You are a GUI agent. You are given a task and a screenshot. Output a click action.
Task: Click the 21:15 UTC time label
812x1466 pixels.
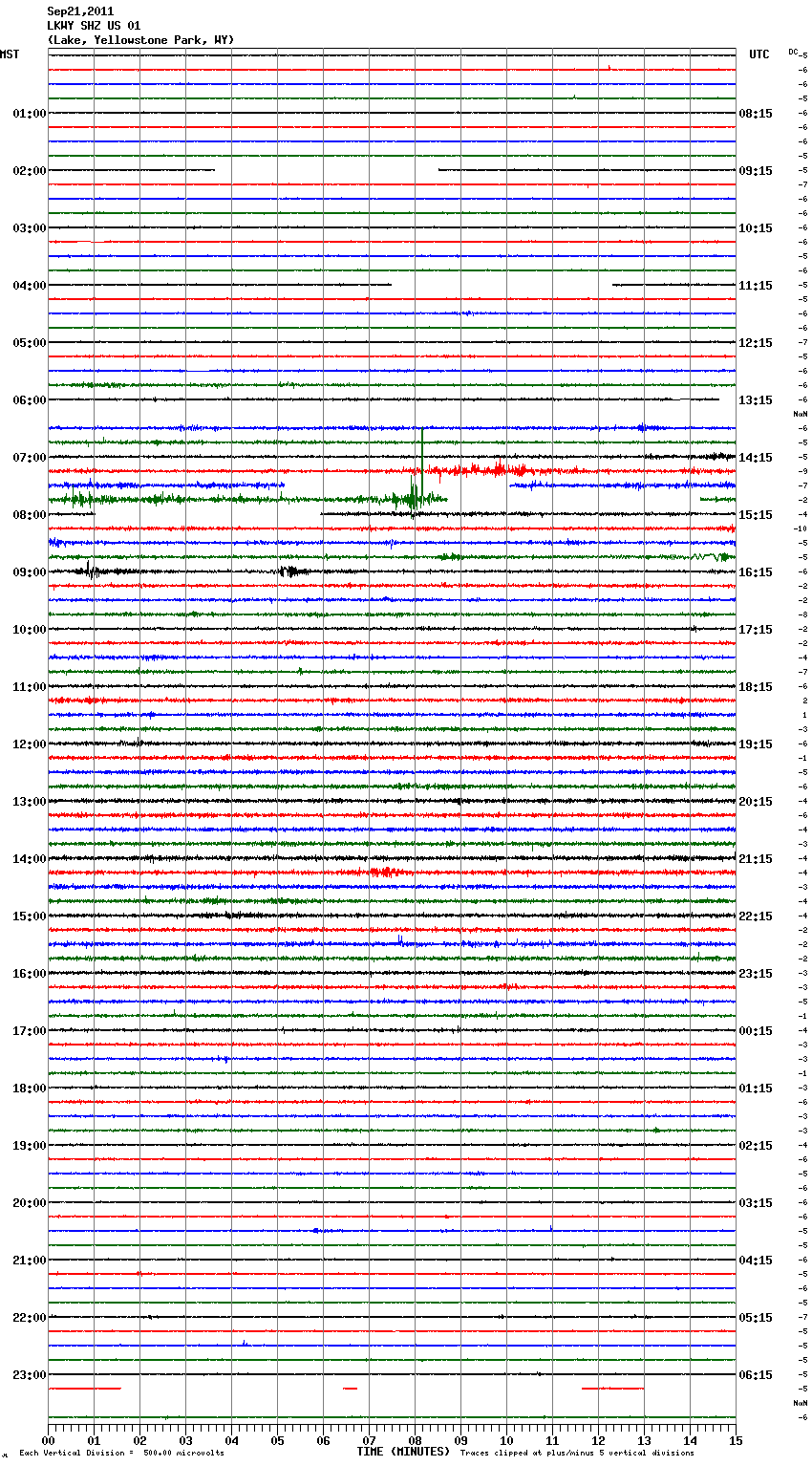[756, 859]
